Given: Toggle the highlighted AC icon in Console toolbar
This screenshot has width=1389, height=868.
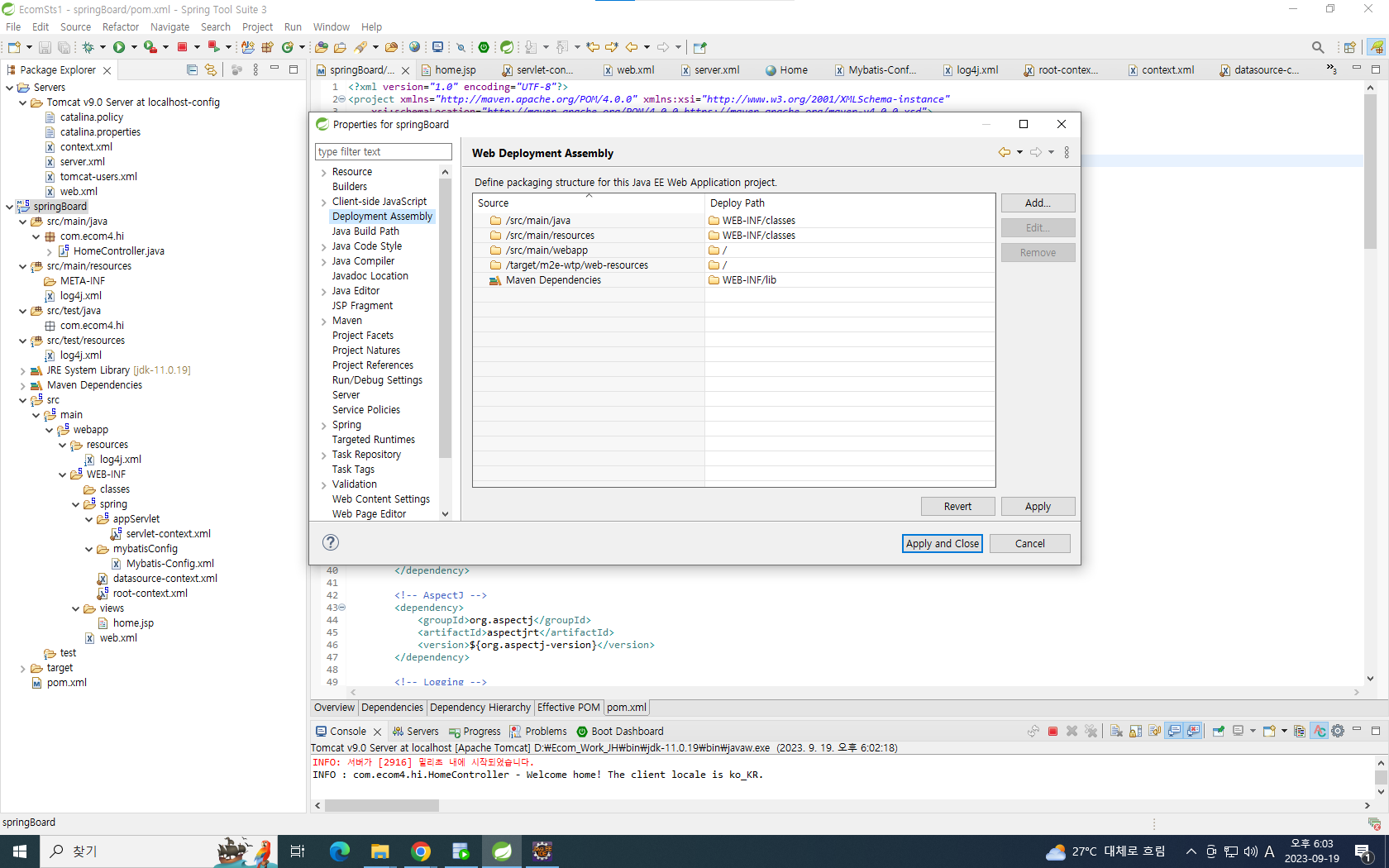Looking at the screenshot, I should click(x=1320, y=731).
